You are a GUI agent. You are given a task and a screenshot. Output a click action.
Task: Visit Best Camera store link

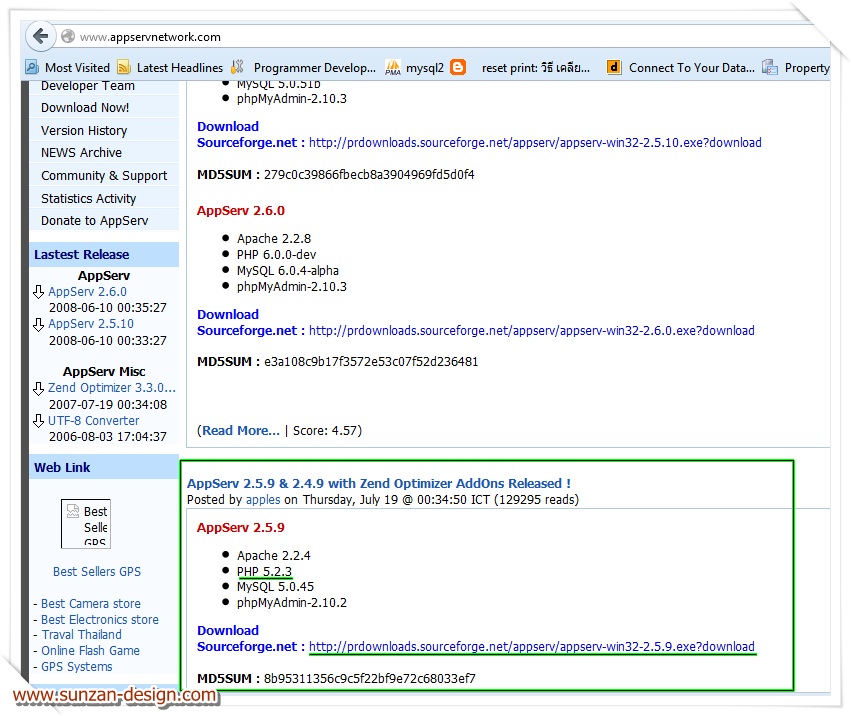[x=91, y=604]
